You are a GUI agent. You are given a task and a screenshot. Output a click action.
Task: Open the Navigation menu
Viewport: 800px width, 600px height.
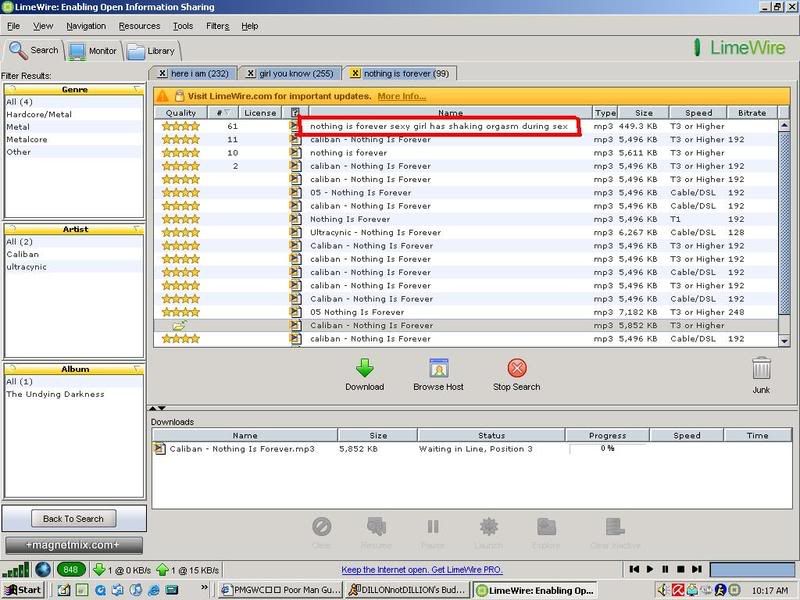86,26
